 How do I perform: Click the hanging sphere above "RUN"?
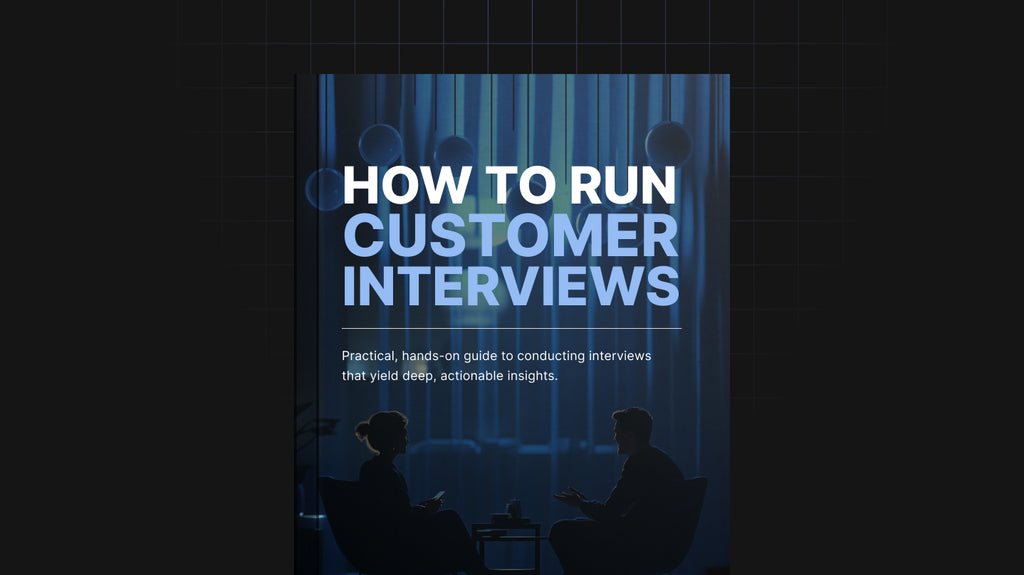668,142
